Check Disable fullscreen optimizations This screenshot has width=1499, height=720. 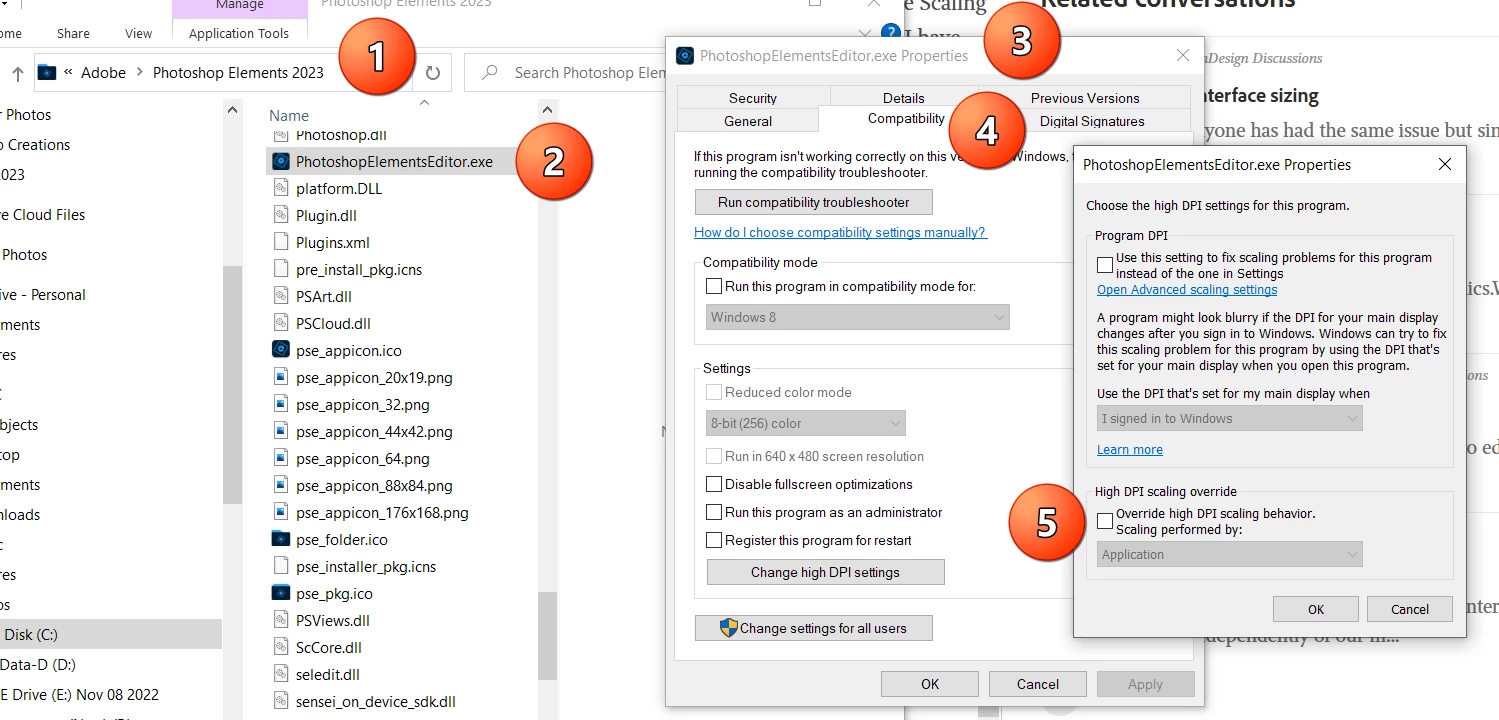pos(714,484)
